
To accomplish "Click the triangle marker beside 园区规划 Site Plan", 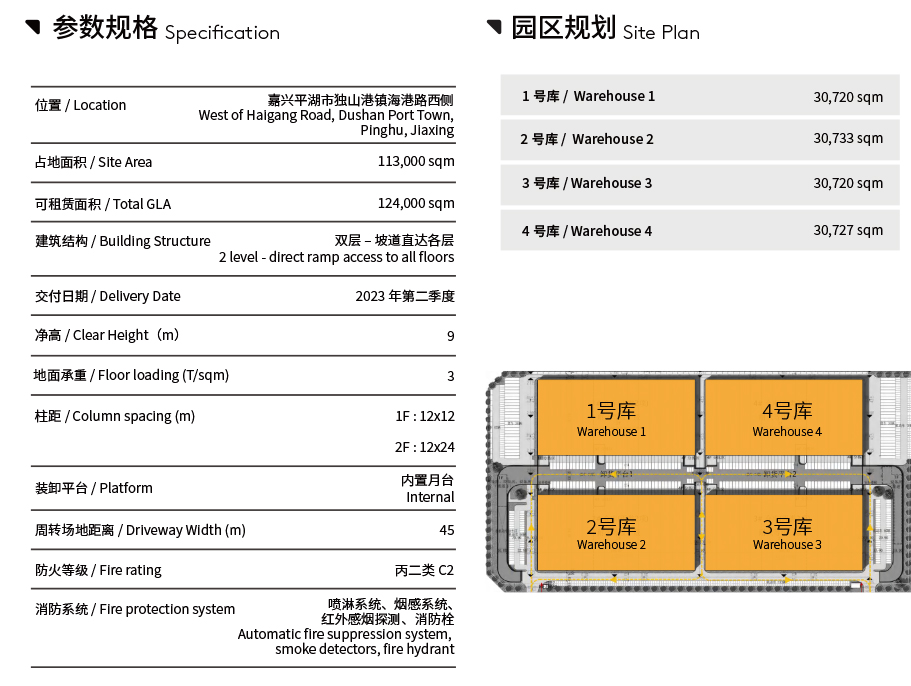I will point(493,26).
